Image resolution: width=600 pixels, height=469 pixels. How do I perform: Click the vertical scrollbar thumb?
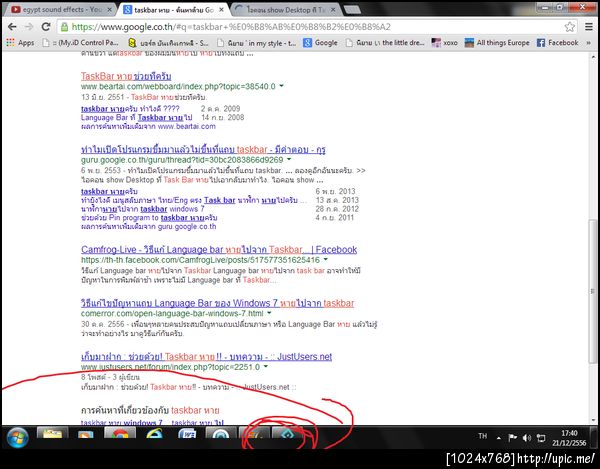coord(593,291)
